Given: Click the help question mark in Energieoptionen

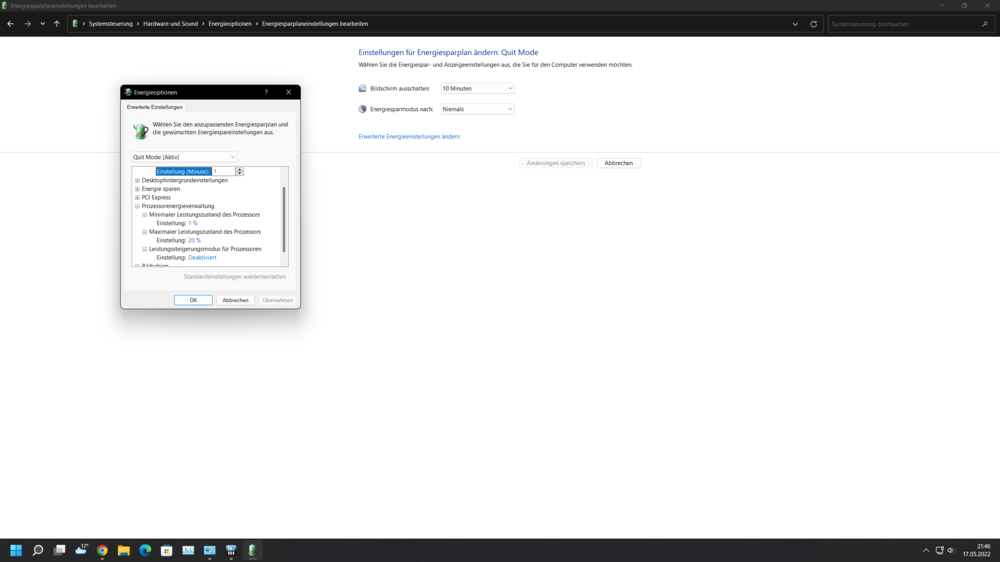Looking at the screenshot, I should click(x=266, y=92).
